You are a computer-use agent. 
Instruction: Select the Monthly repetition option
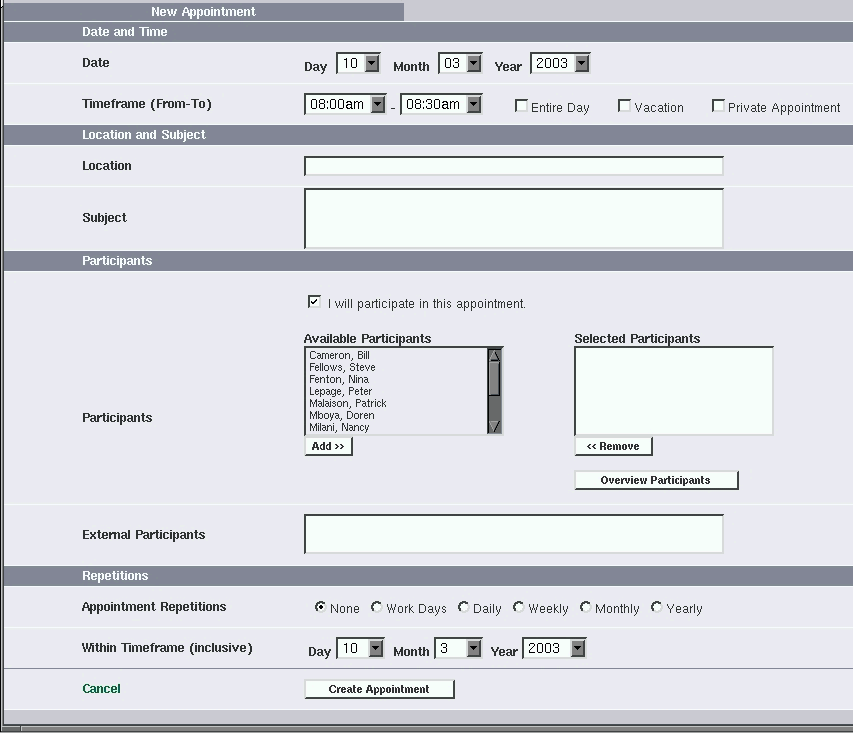585,607
